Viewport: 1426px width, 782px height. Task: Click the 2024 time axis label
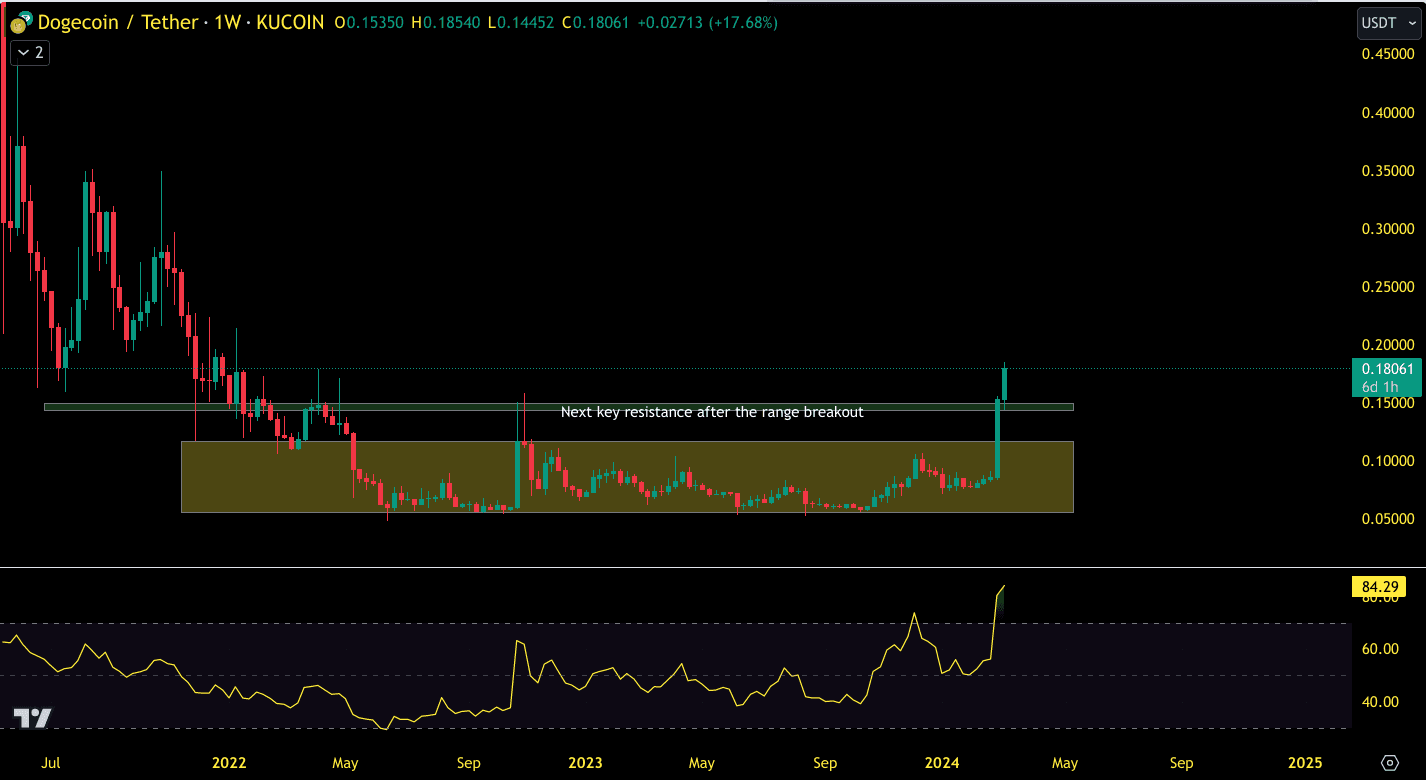[x=941, y=763]
